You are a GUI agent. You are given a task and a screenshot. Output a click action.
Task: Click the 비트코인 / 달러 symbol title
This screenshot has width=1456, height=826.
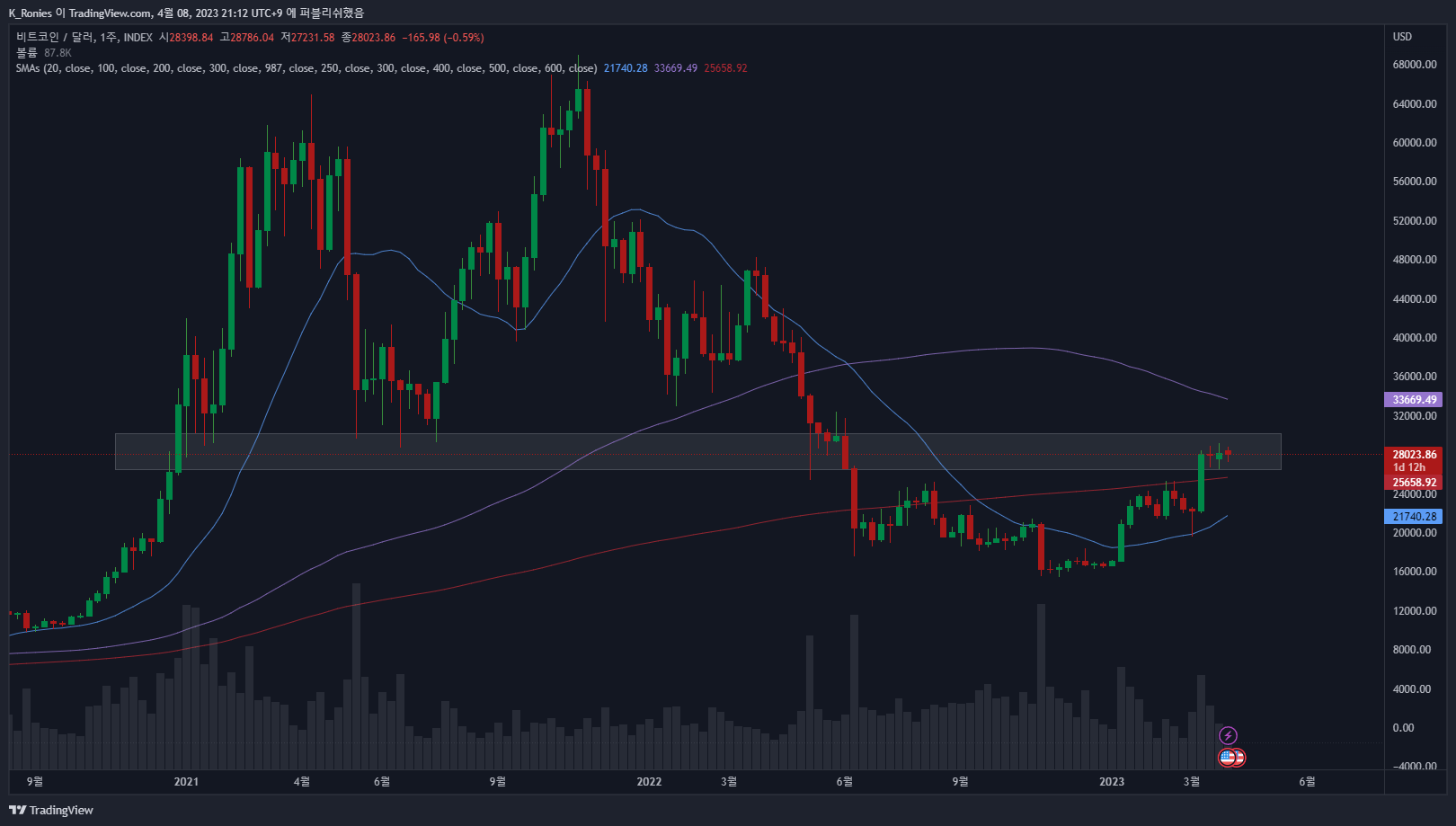55,38
